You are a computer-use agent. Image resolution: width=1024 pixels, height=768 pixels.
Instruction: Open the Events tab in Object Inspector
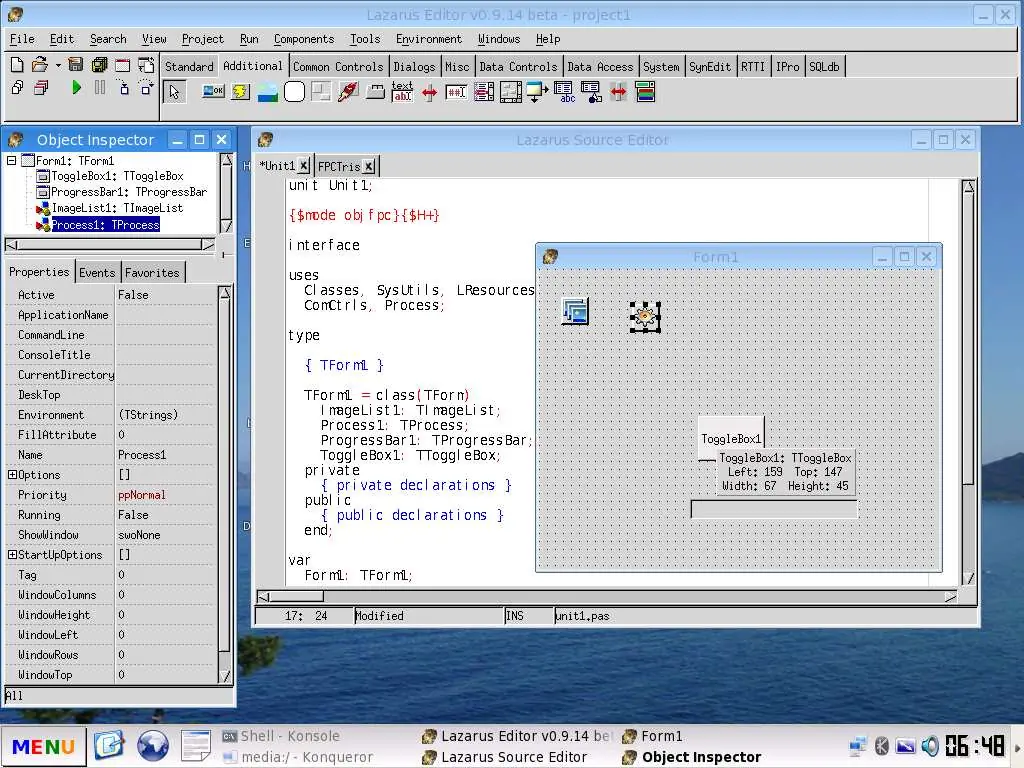[x=97, y=272]
